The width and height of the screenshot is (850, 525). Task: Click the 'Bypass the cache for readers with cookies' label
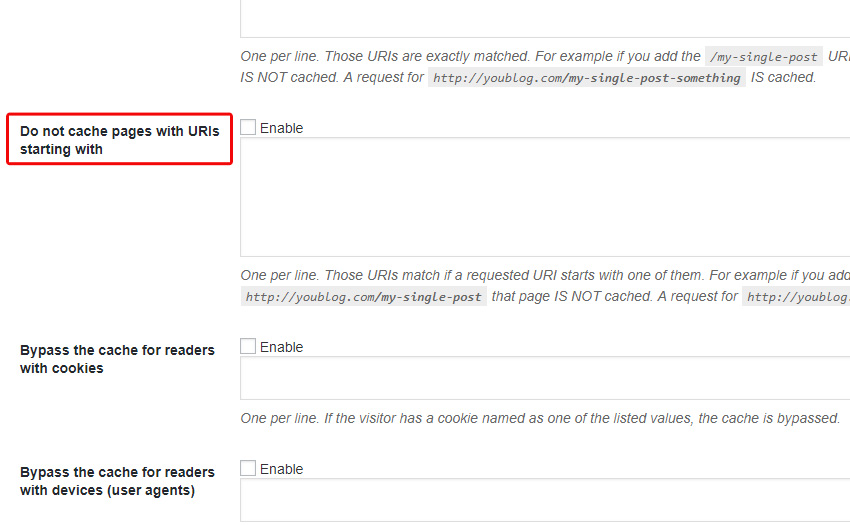[117, 359]
